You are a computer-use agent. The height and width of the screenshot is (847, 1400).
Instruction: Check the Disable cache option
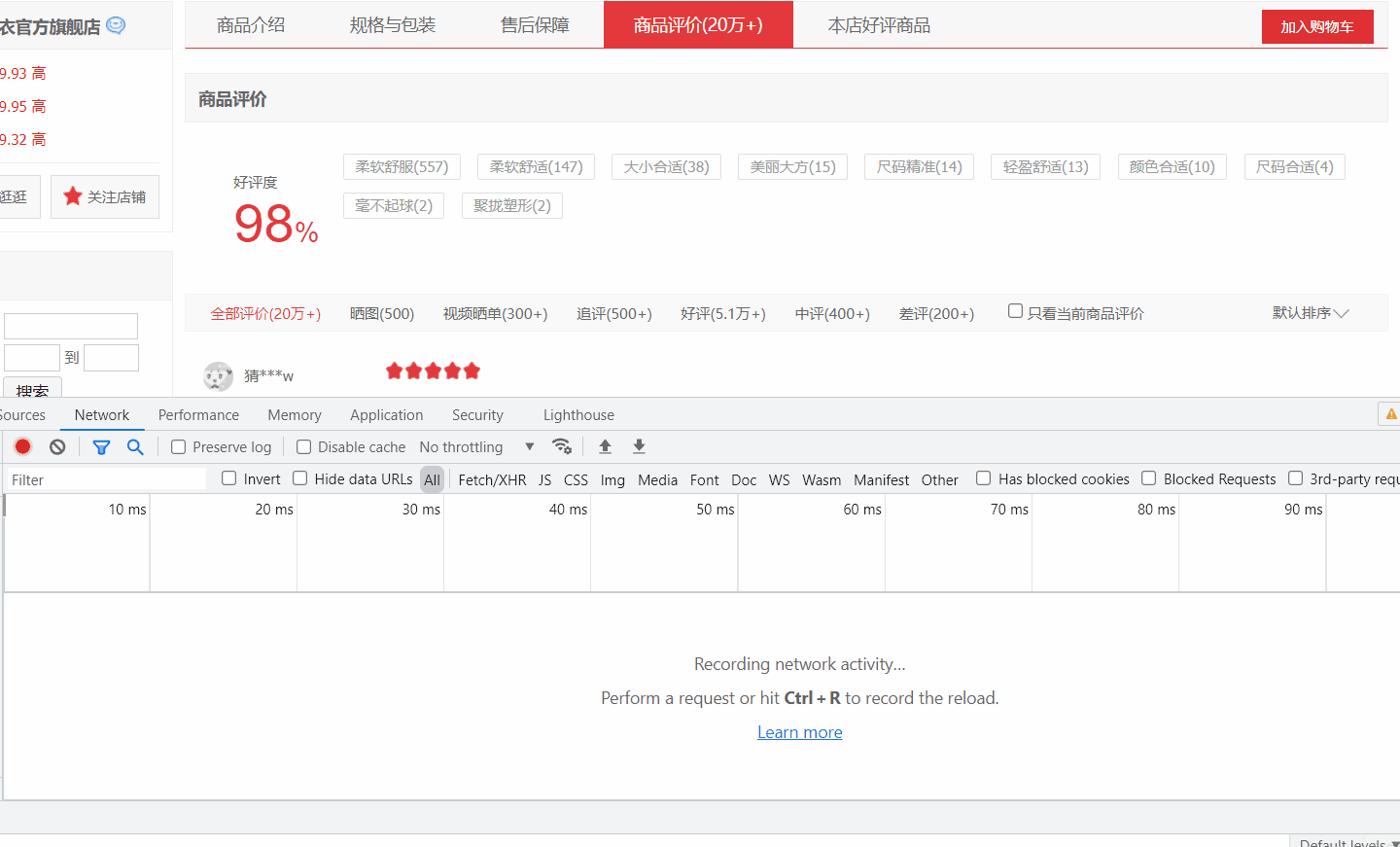(304, 447)
